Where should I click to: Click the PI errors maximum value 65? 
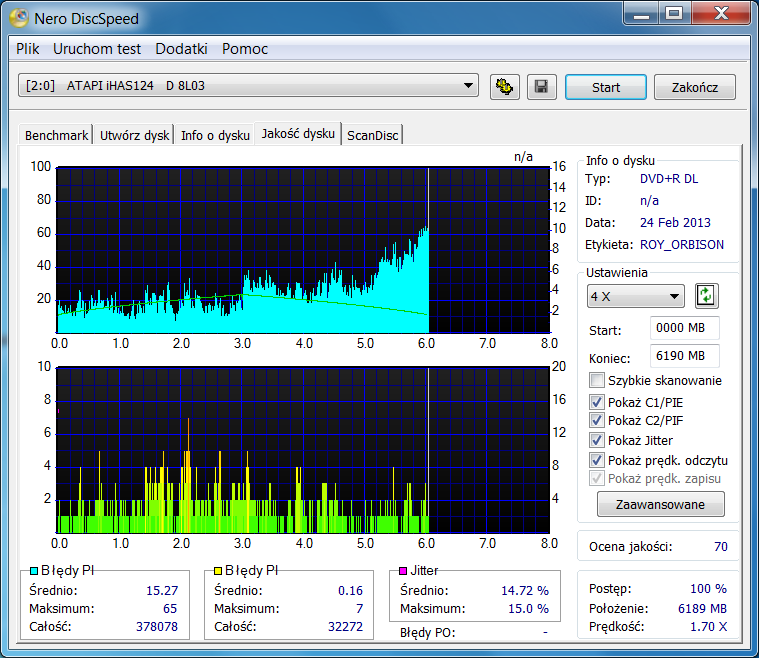point(170,609)
